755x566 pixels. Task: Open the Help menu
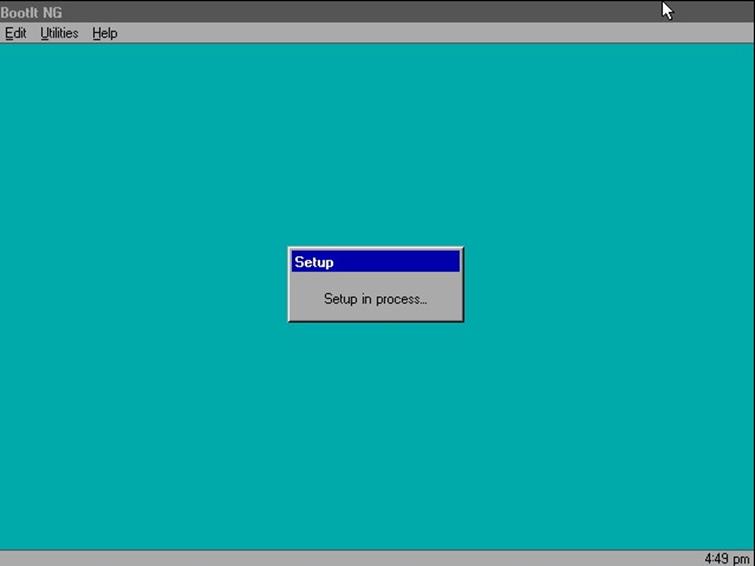(104, 33)
